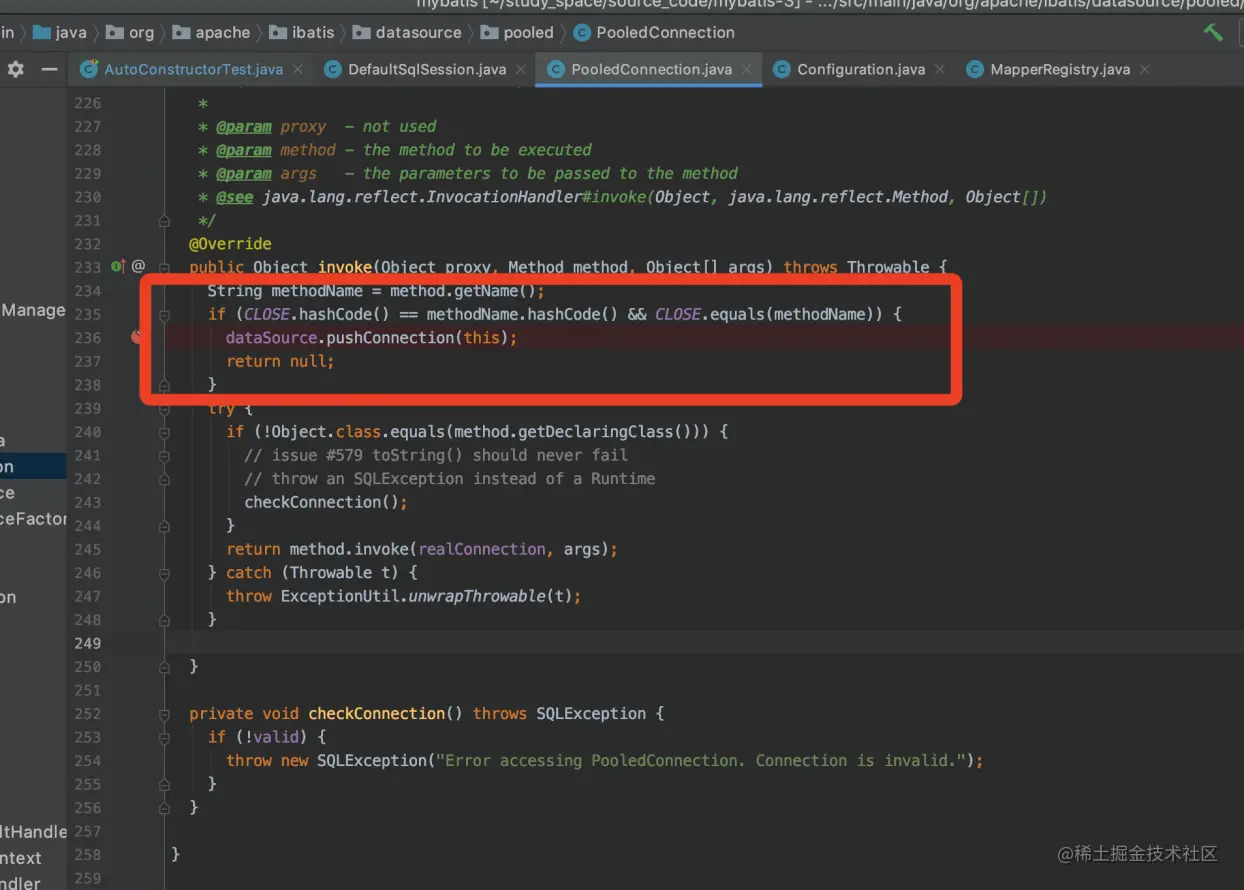The width and height of the screenshot is (1244, 890).
Task: Collapse fold marker at line 256
Action: [165, 807]
